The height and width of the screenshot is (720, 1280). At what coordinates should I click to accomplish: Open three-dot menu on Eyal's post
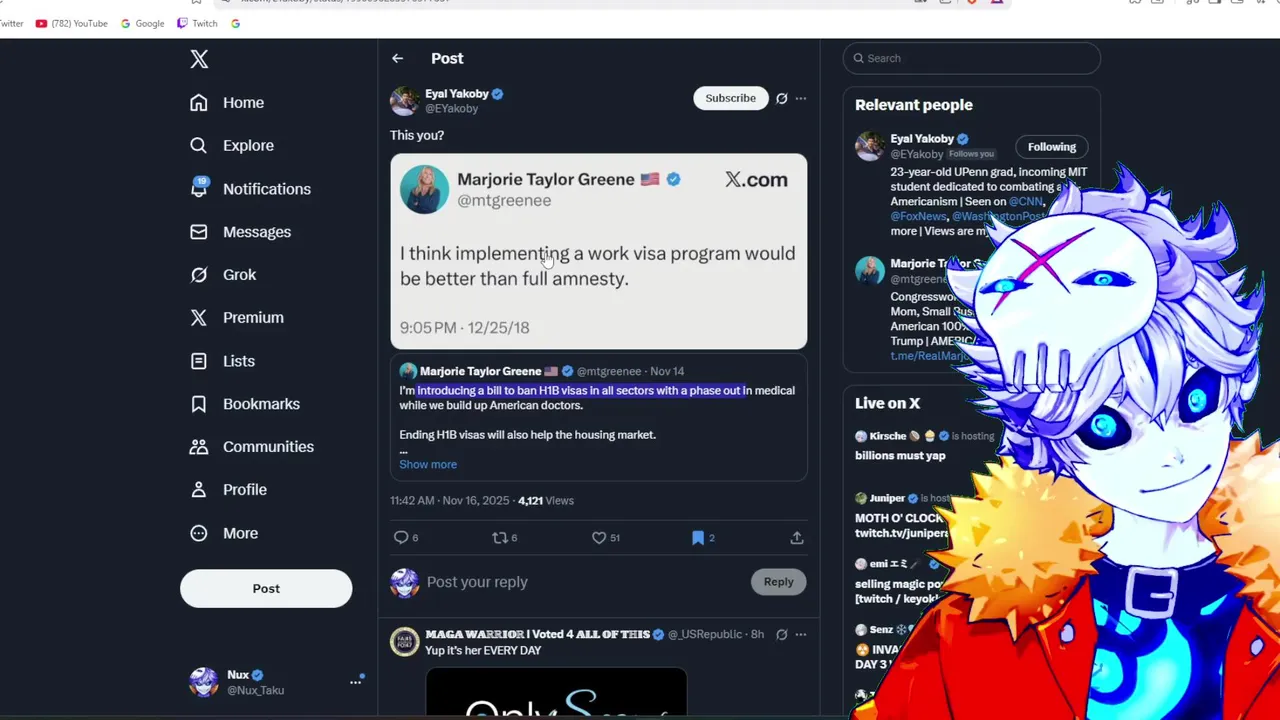click(x=801, y=98)
